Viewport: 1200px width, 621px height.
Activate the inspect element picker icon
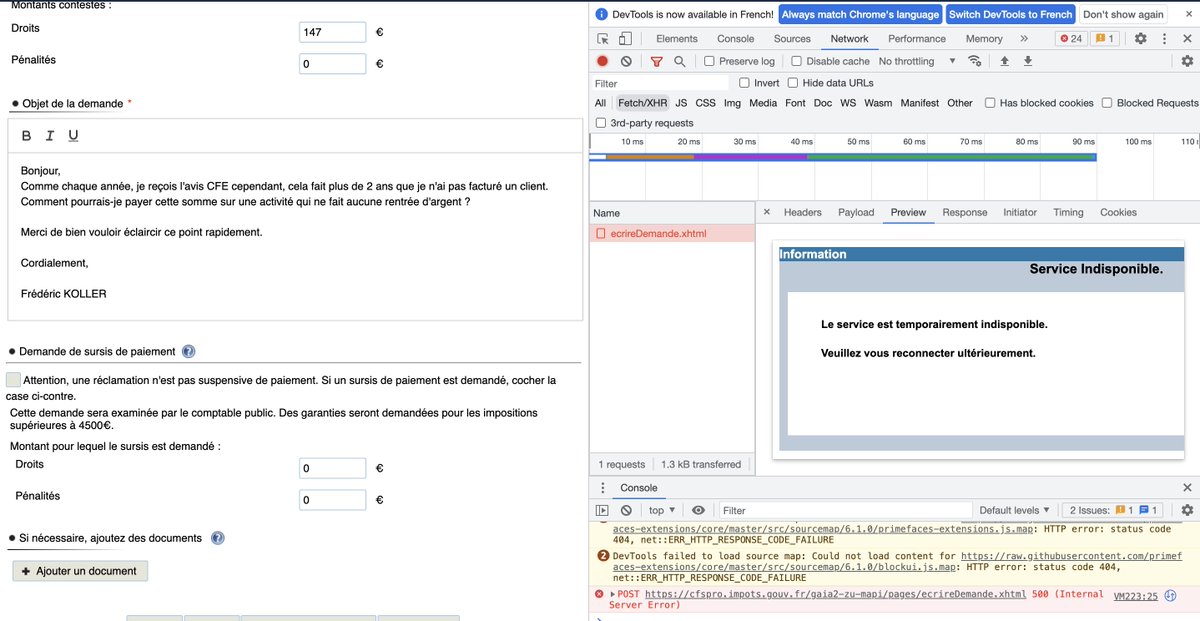pos(603,39)
